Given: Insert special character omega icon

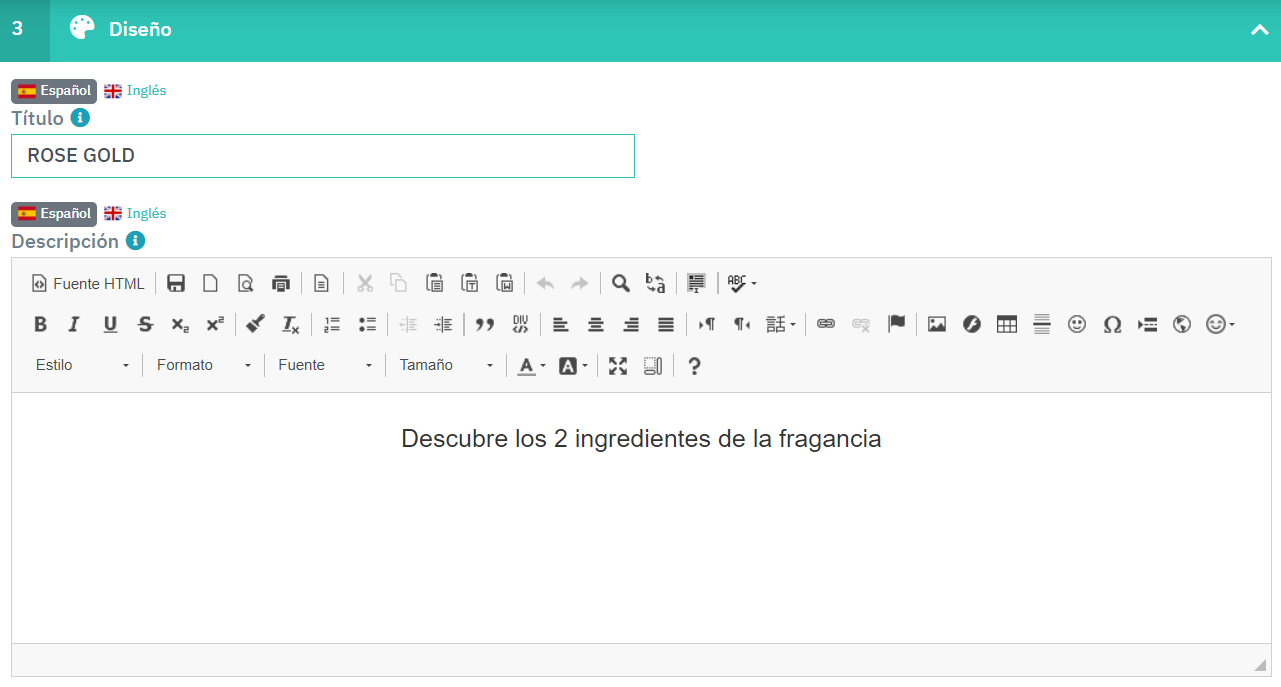Looking at the screenshot, I should pyautogui.click(x=1112, y=324).
